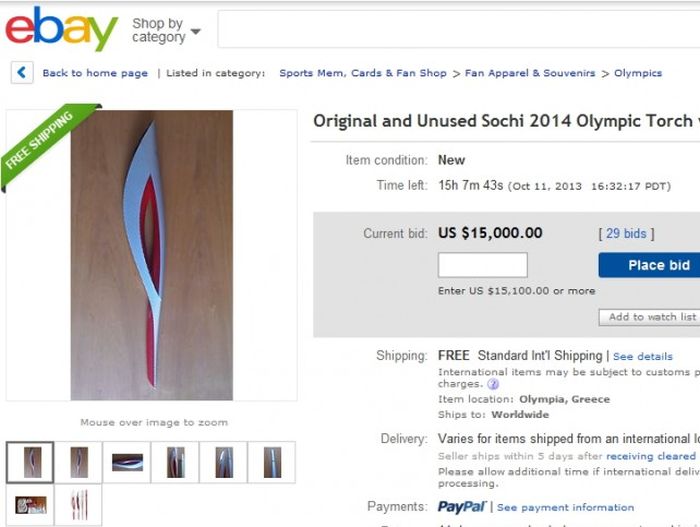Click Add to watch list button
The height and width of the screenshot is (527, 700).
point(652,317)
